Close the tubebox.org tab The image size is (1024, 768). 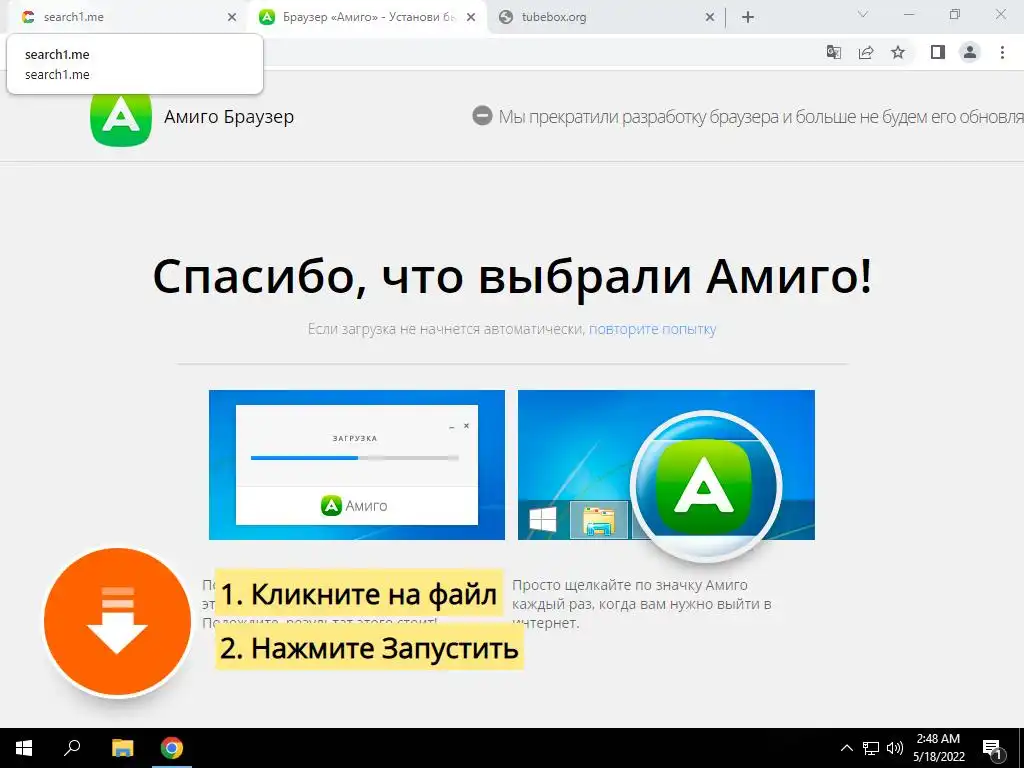(x=710, y=18)
